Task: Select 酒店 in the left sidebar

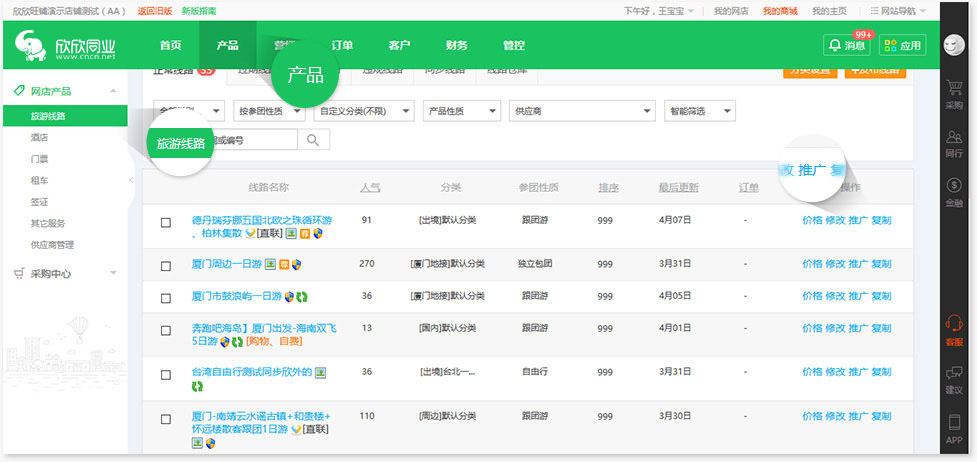Action: pos(40,139)
